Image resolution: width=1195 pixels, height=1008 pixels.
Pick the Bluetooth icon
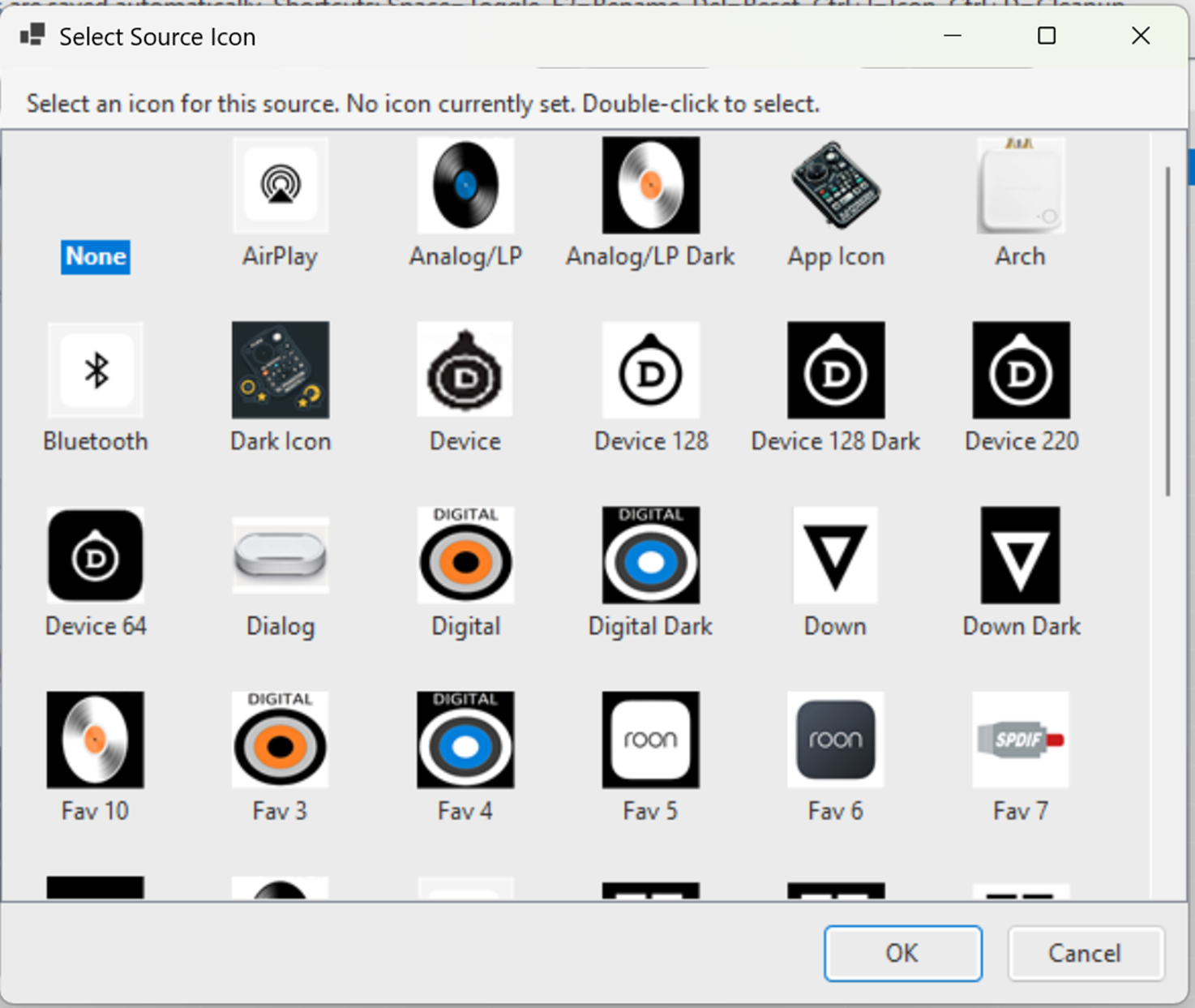pos(96,370)
